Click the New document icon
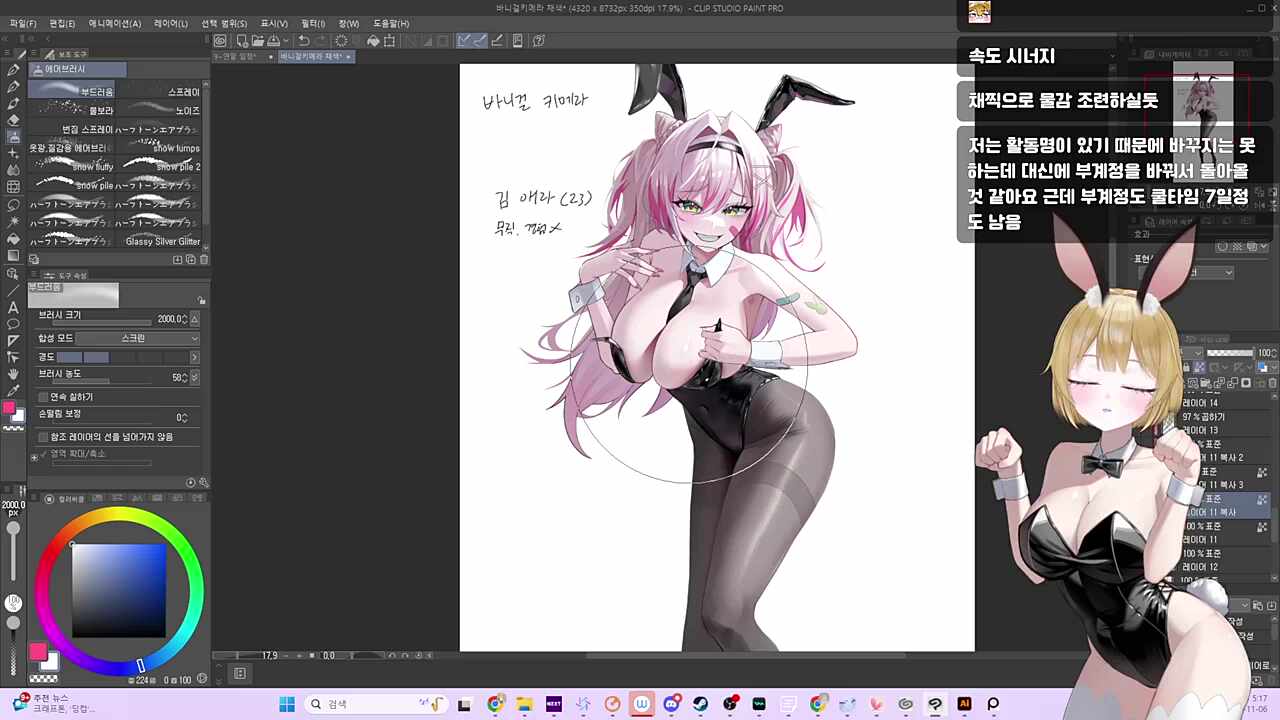Viewport: 1280px width, 720px height. (x=242, y=41)
